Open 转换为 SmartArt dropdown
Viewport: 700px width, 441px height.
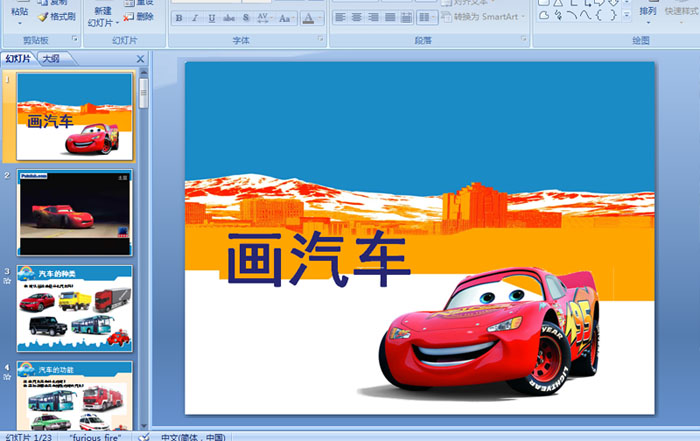(483, 17)
